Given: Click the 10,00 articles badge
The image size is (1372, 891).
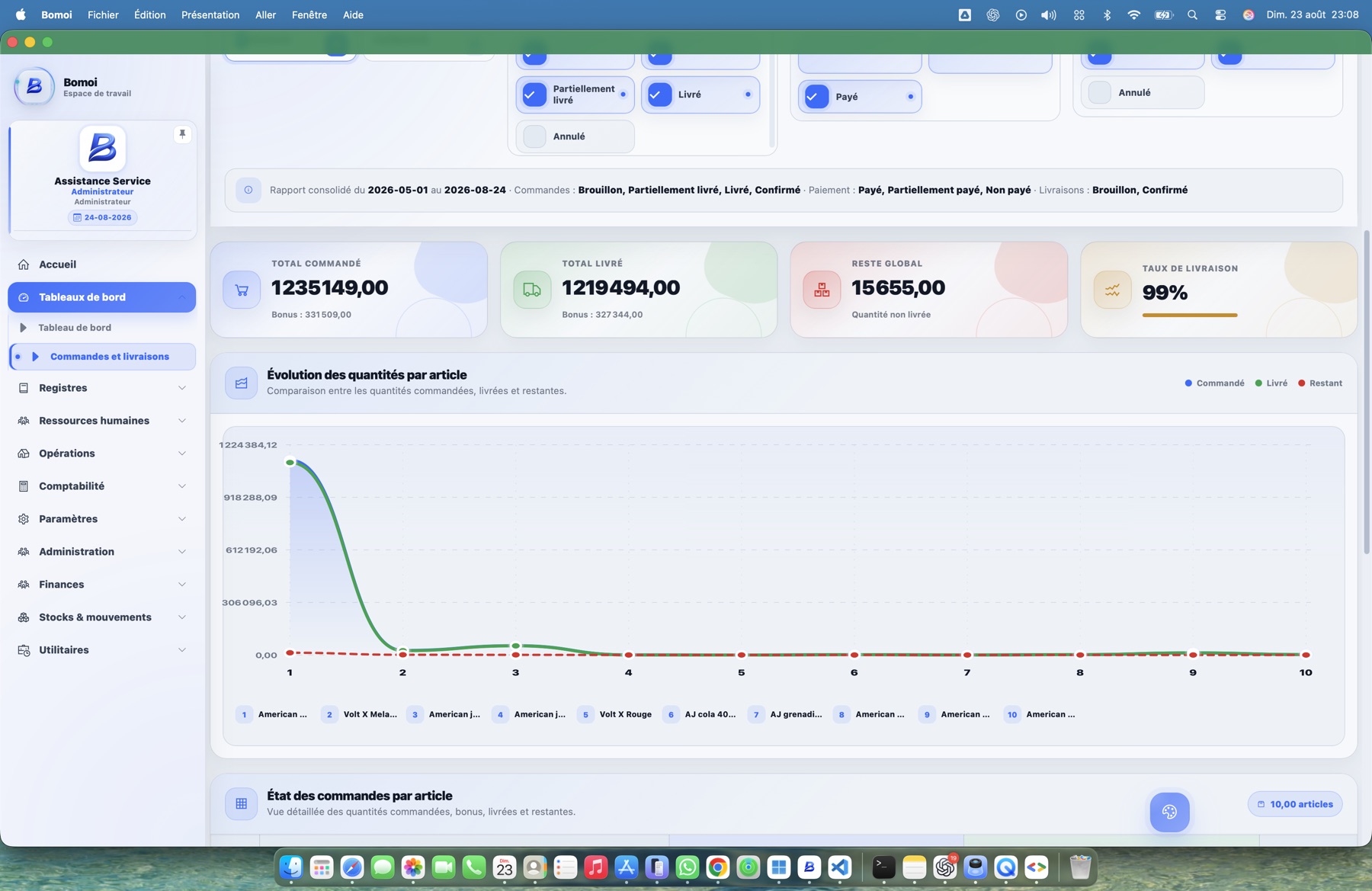Looking at the screenshot, I should 1295,804.
